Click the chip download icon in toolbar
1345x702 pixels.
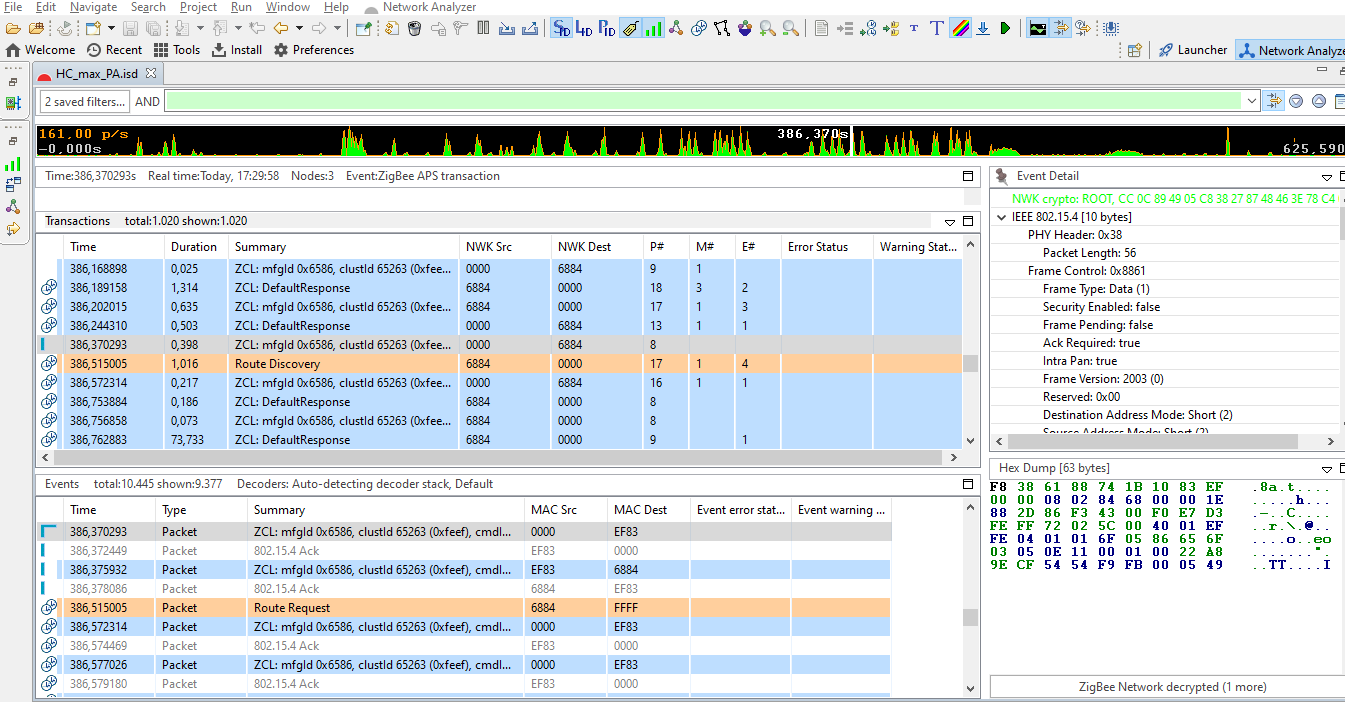[1110, 28]
